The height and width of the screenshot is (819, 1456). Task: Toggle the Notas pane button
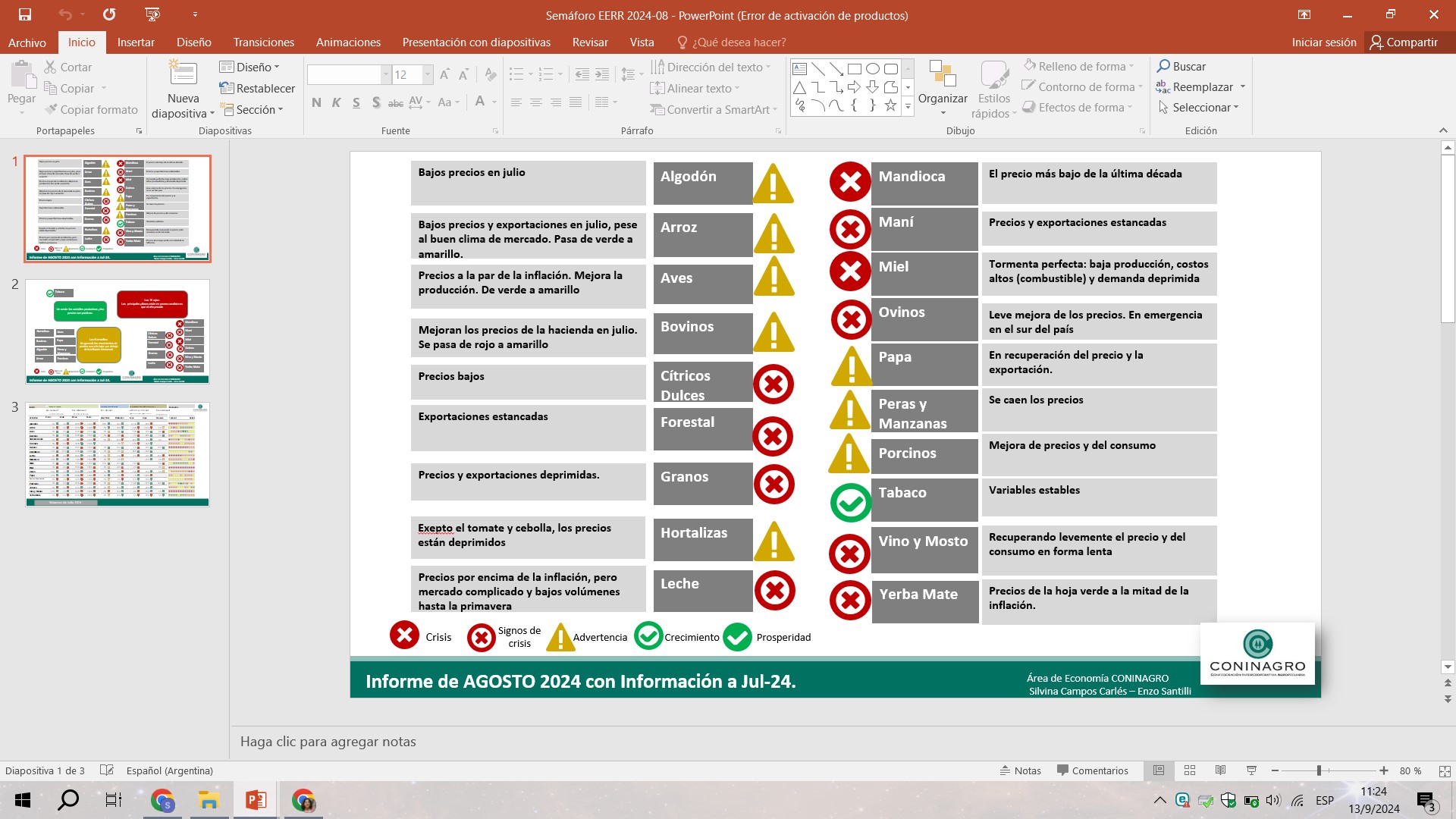point(1020,770)
